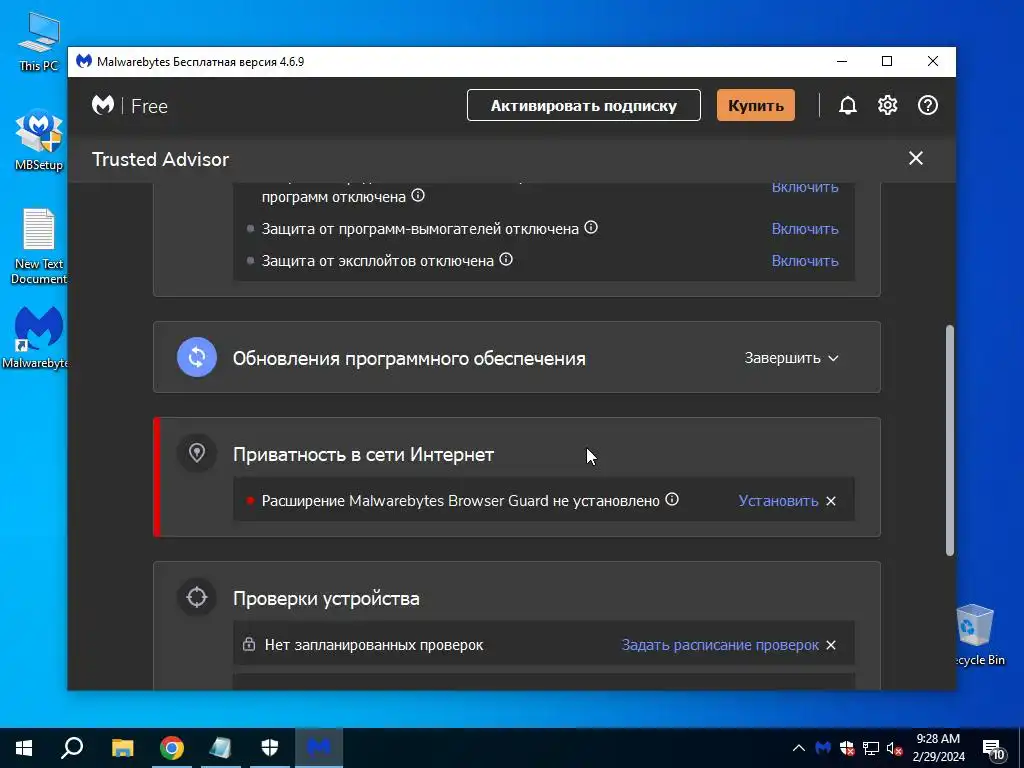The width and height of the screenshot is (1024, 768).
Task: Click the lock icon beside no scheduled scans
Action: [249, 645]
